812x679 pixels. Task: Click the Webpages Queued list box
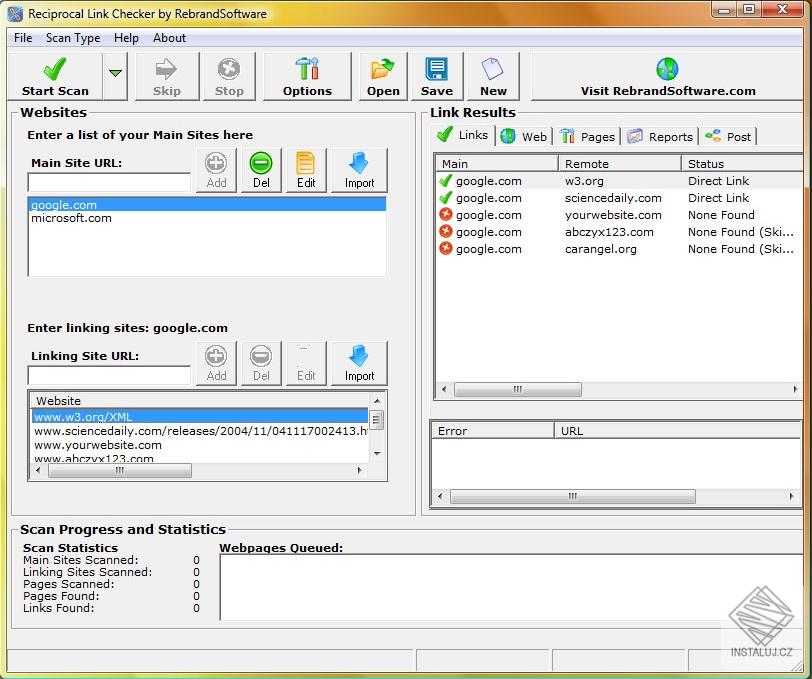pyautogui.click(x=511, y=587)
